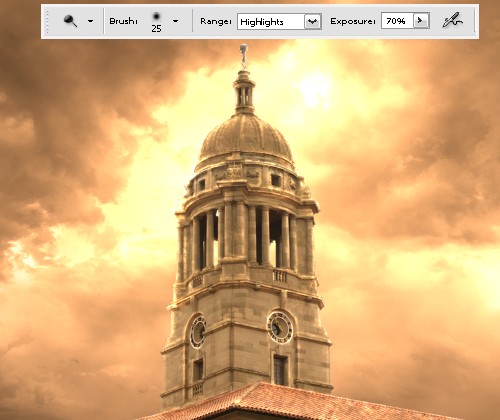Click the options bar grip handle
Image resolution: width=500 pixels, height=420 pixels.
(x=47, y=21)
